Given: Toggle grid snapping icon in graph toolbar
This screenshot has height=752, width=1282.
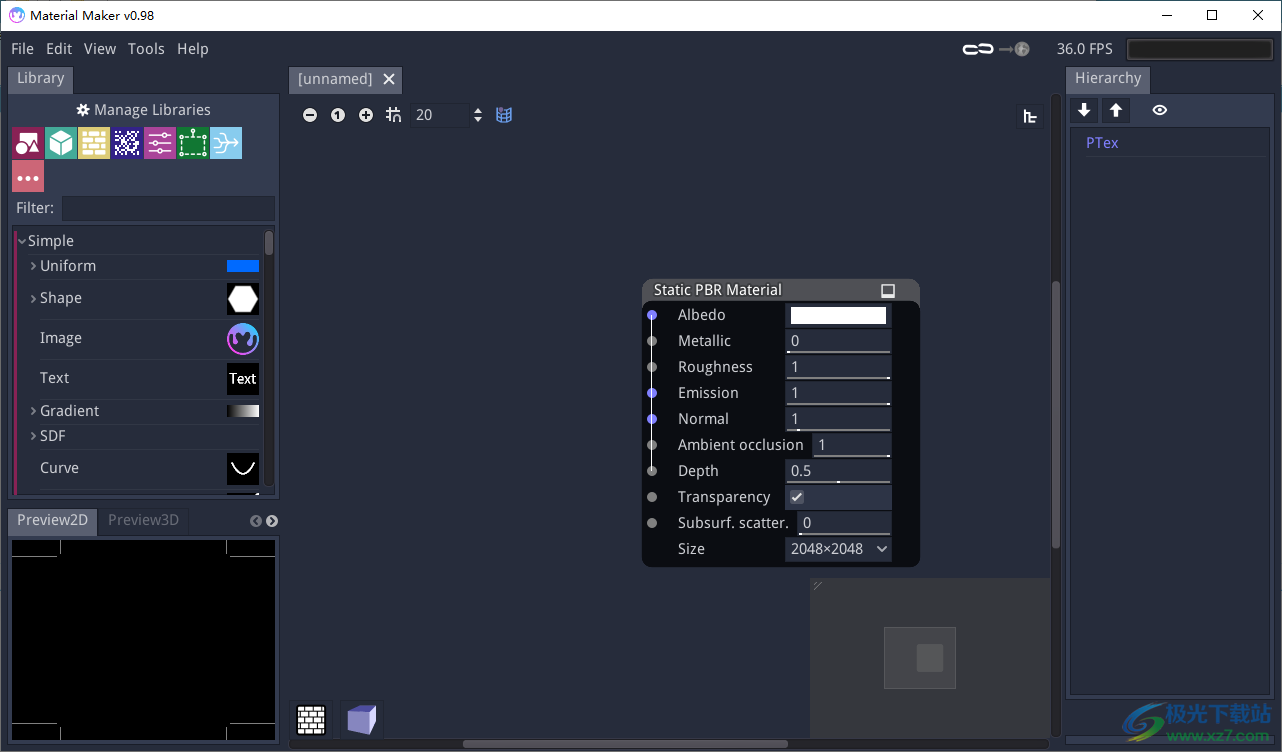Looking at the screenshot, I should pos(394,115).
